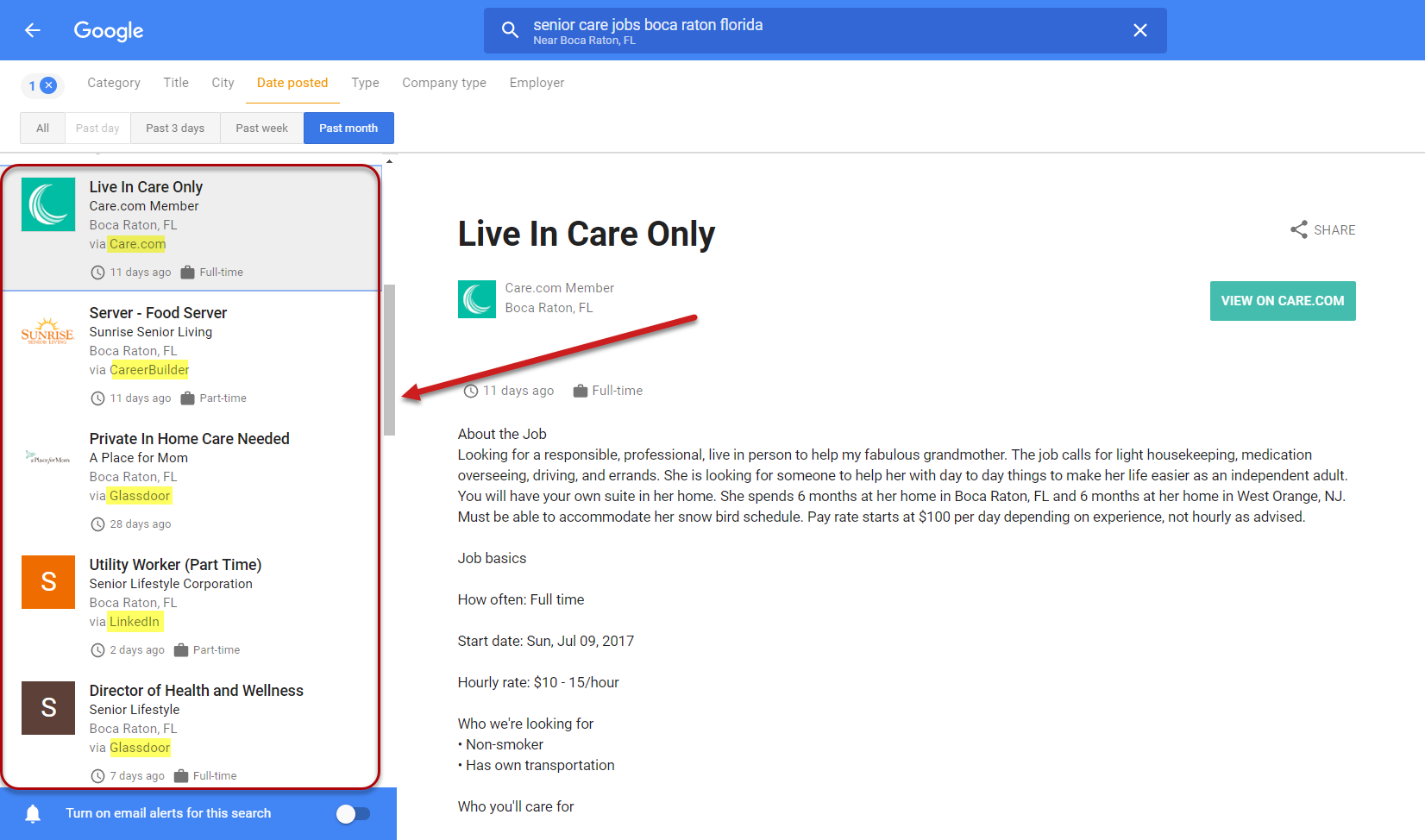Viewport: 1425px width, 840px height.
Task: Toggle email alerts for this search
Action: pos(353,813)
